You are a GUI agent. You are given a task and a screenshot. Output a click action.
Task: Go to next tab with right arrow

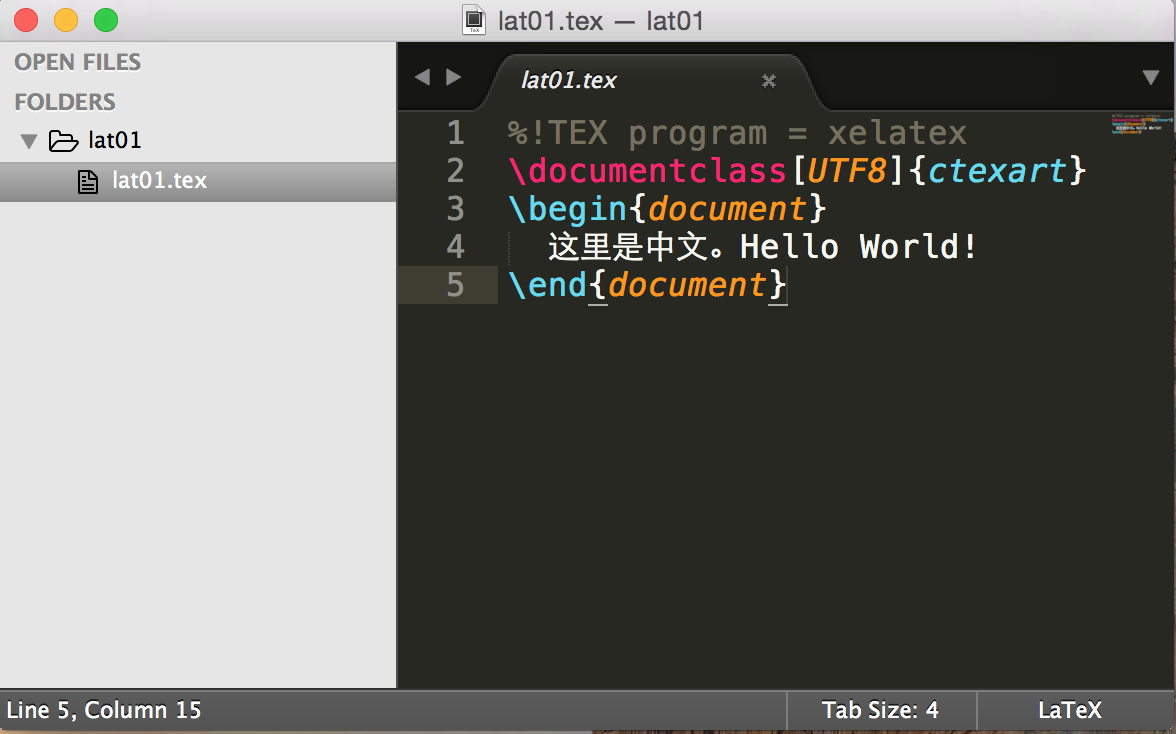(x=453, y=77)
